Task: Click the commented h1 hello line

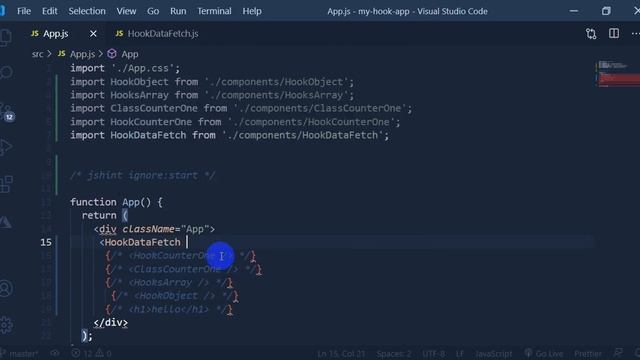Action: click(x=169, y=309)
